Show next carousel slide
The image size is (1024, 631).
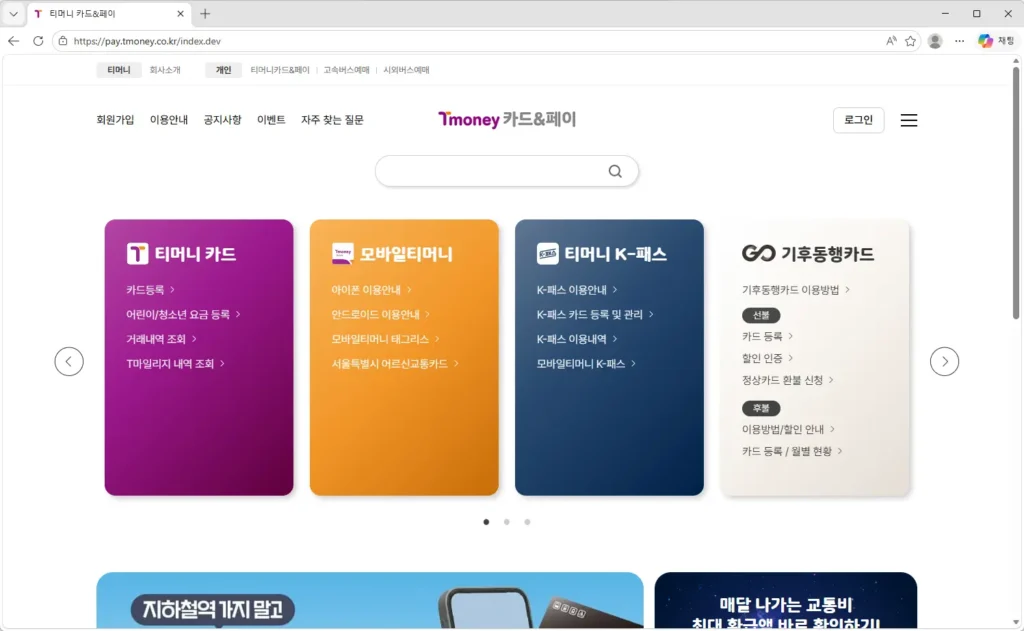(944, 361)
